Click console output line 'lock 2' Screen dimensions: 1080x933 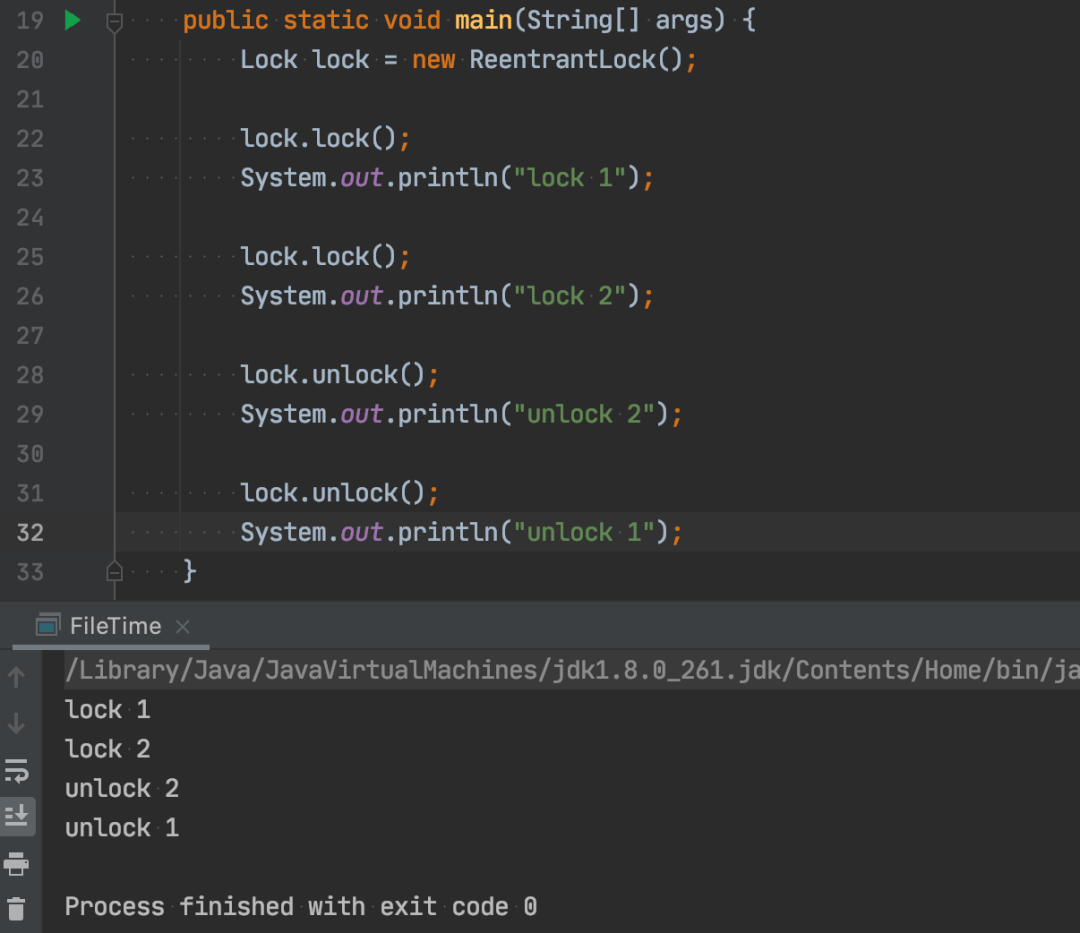point(107,748)
